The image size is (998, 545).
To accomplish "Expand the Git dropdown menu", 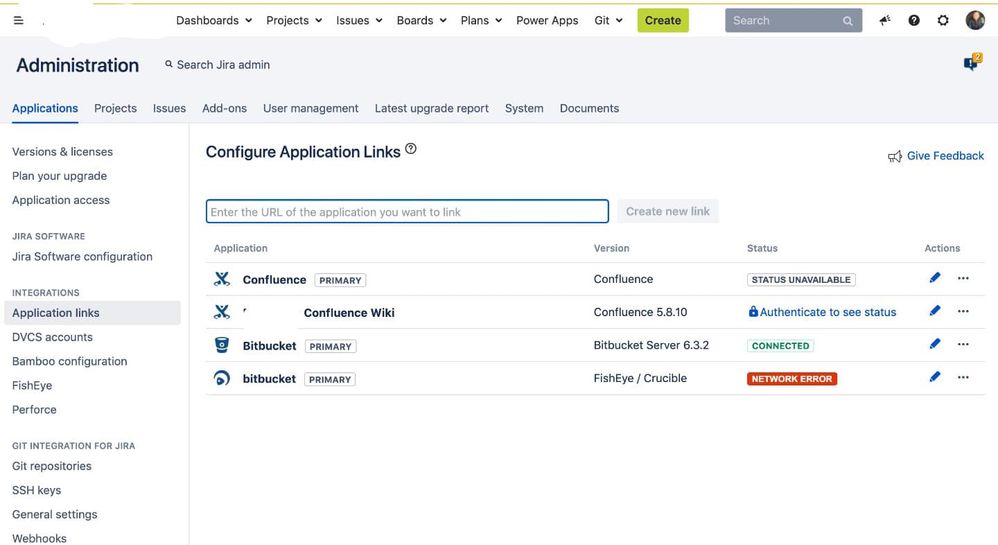I will 608,20.
